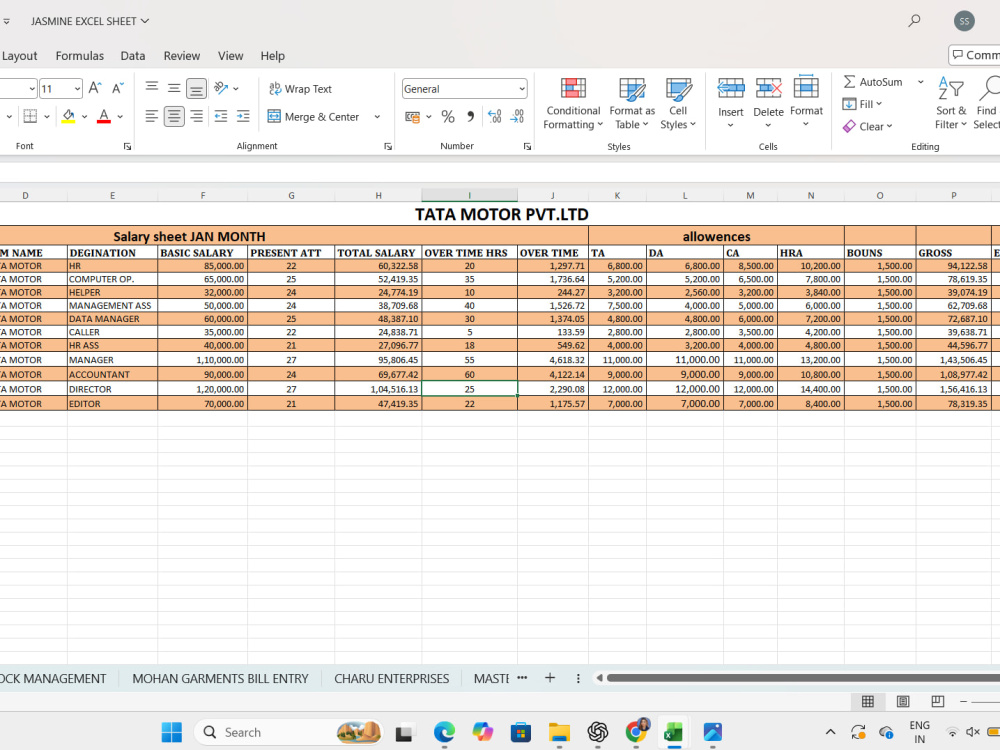Click AutoSum
1000x750 pixels.
(x=873, y=82)
